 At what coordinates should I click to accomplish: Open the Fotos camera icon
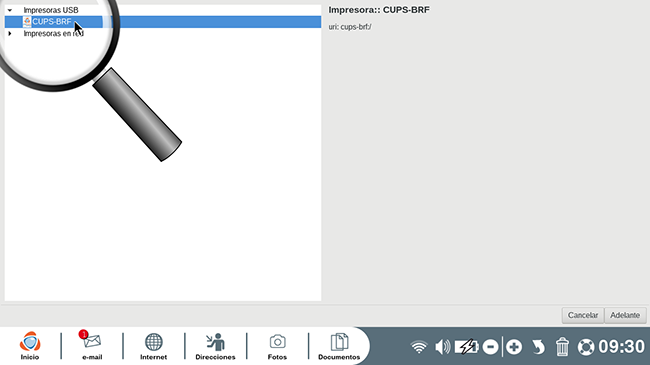(x=277, y=345)
